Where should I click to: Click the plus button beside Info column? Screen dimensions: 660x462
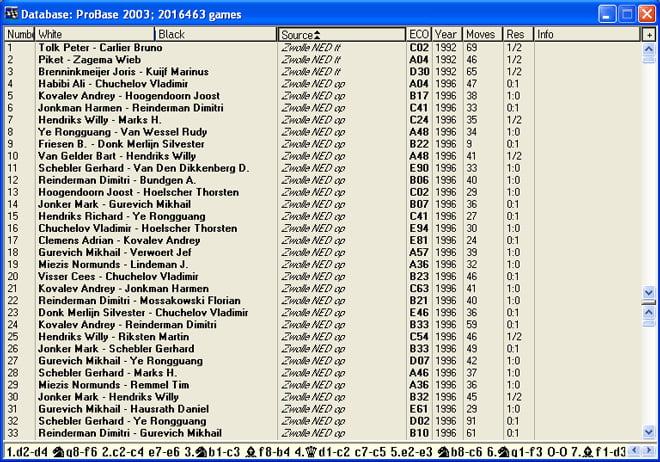click(x=649, y=34)
